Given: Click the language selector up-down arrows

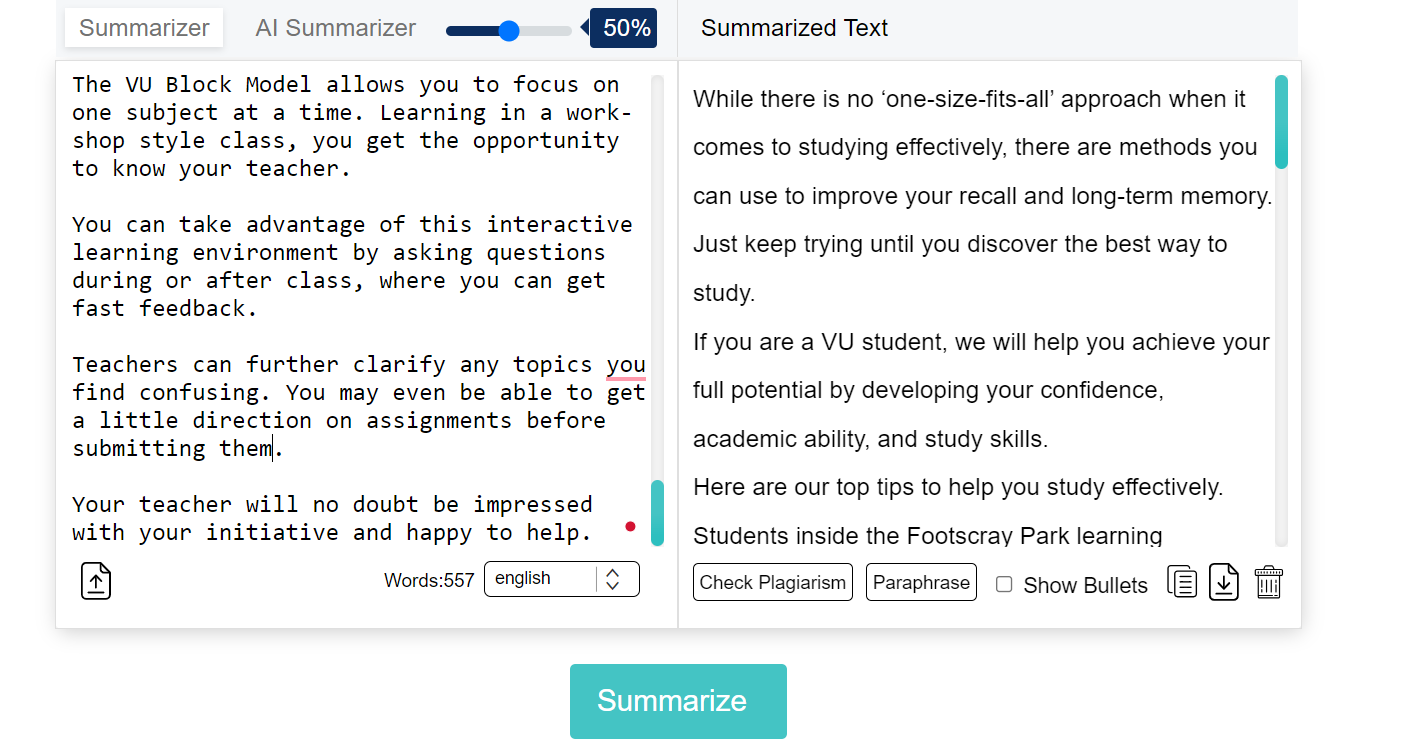Looking at the screenshot, I should (x=613, y=579).
